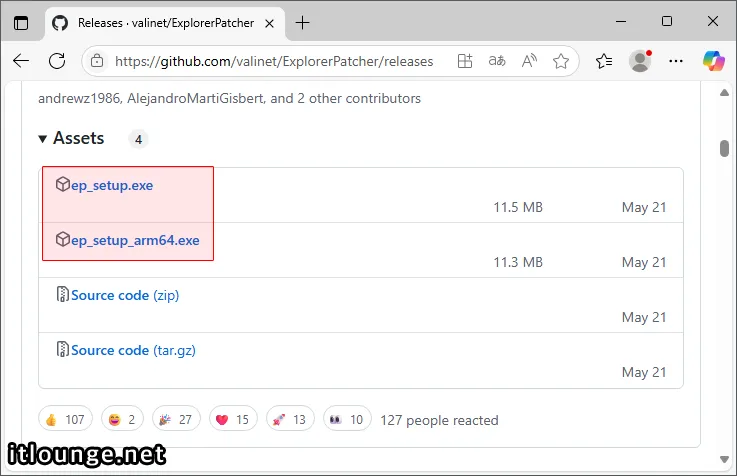Click the package icon beside ep_setup_arm64.exe
737x476 pixels.
point(63,239)
